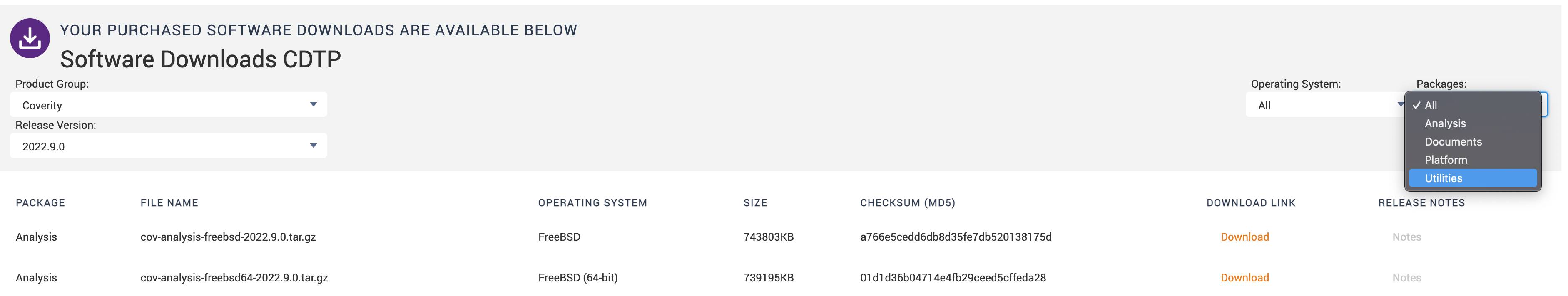Click the File Name column header
Image resolution: width=1568 pixels, height=296 pixels.
pos(169,203)
